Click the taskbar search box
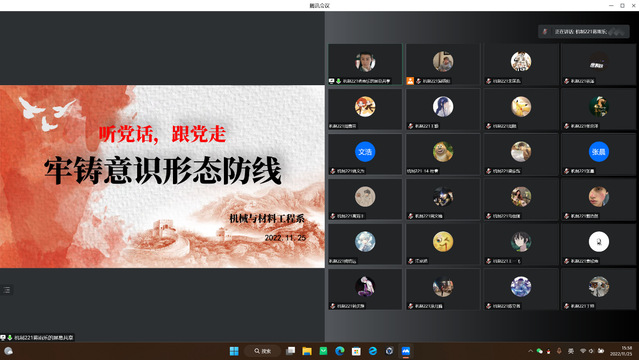Image resolution: width=639 pixels, height=360 pixels. point(262,351)
